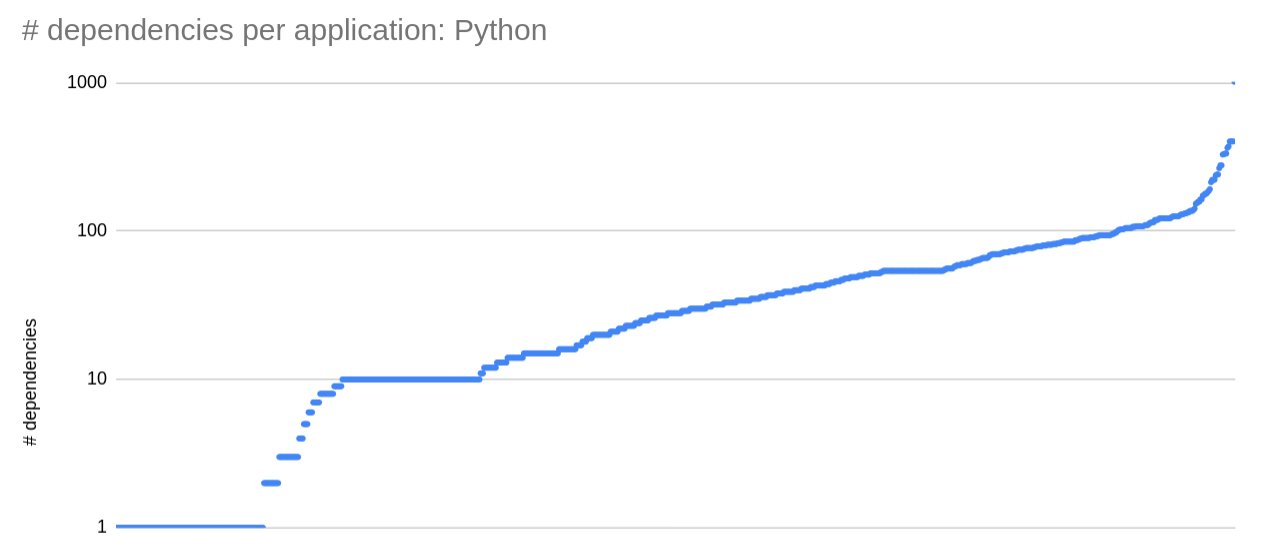Image resolution: width=1270 pixels, height=537 pixels.
Task: Click the highest curve points near 400
Action: click(x=1231, y=141)
